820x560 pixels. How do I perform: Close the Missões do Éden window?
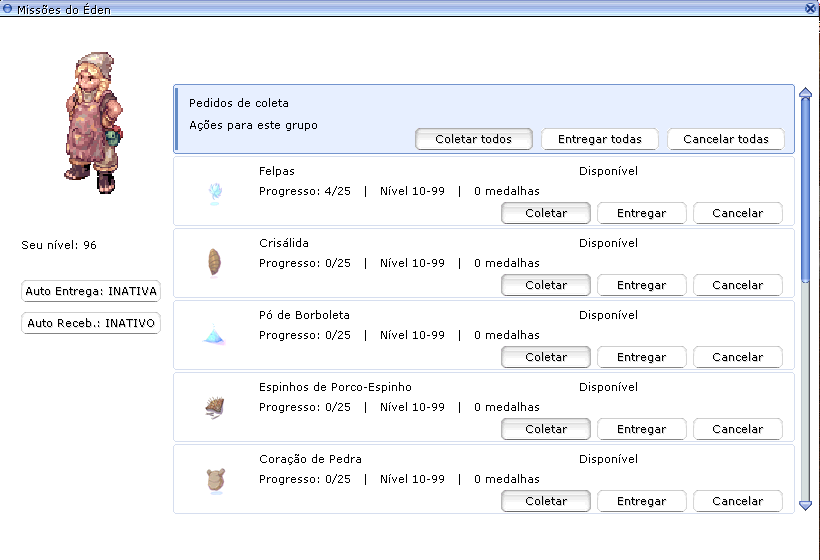click(x=811, y=8)
